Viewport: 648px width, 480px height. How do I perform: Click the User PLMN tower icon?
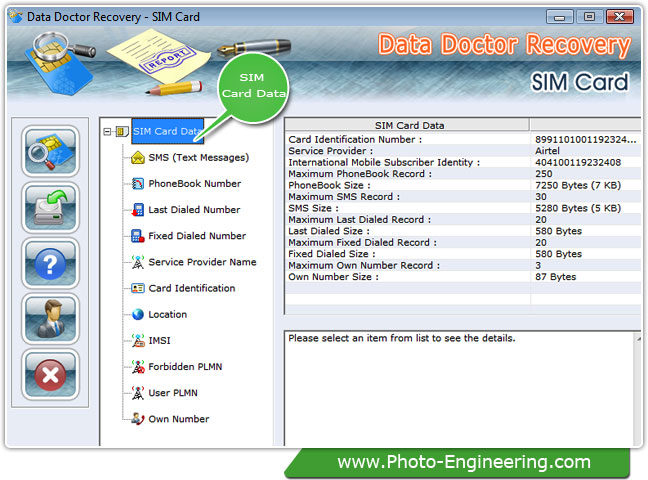click(x=138, y=393)
